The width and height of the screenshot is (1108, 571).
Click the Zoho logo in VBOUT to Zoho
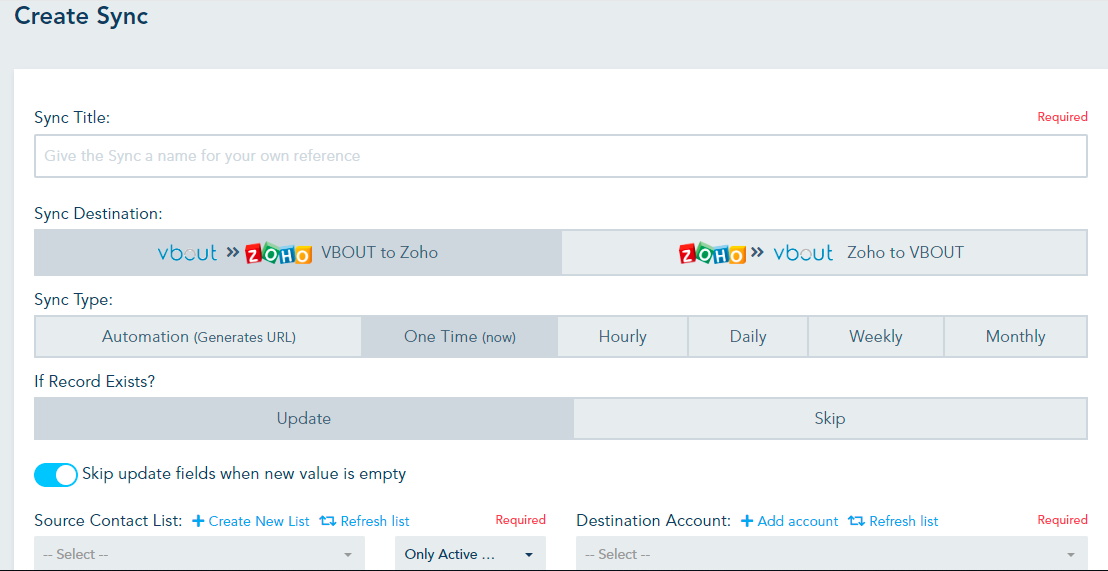278,253
